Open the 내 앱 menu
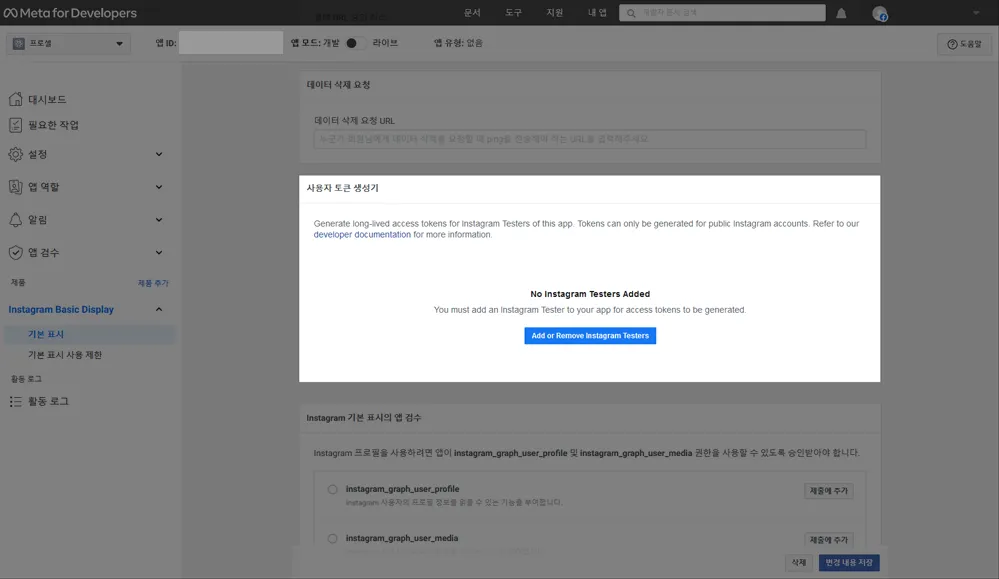This screenshot has height=579, width=999. pyautogui.click(x=597, y=13)
